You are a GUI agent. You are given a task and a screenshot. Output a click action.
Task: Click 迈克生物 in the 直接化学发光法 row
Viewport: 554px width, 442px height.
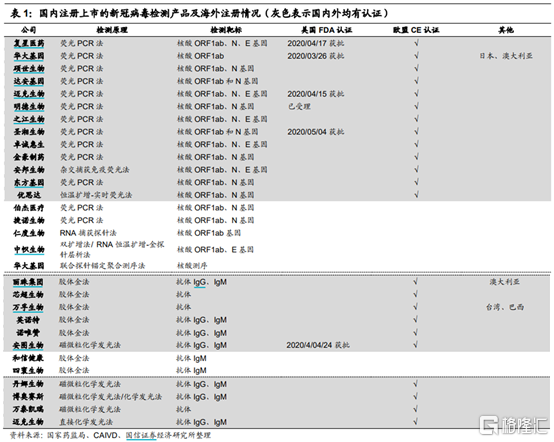point(28,422)
